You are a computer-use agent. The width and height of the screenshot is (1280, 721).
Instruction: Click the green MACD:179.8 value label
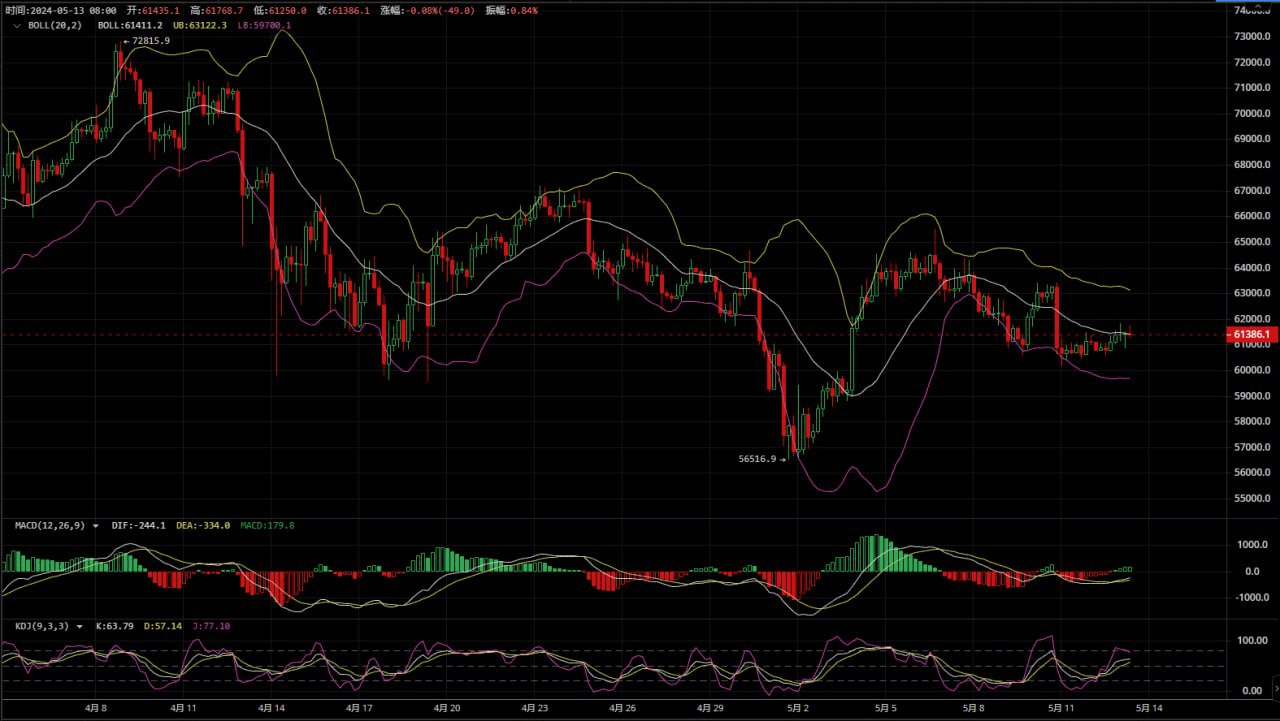coord(267,525)
